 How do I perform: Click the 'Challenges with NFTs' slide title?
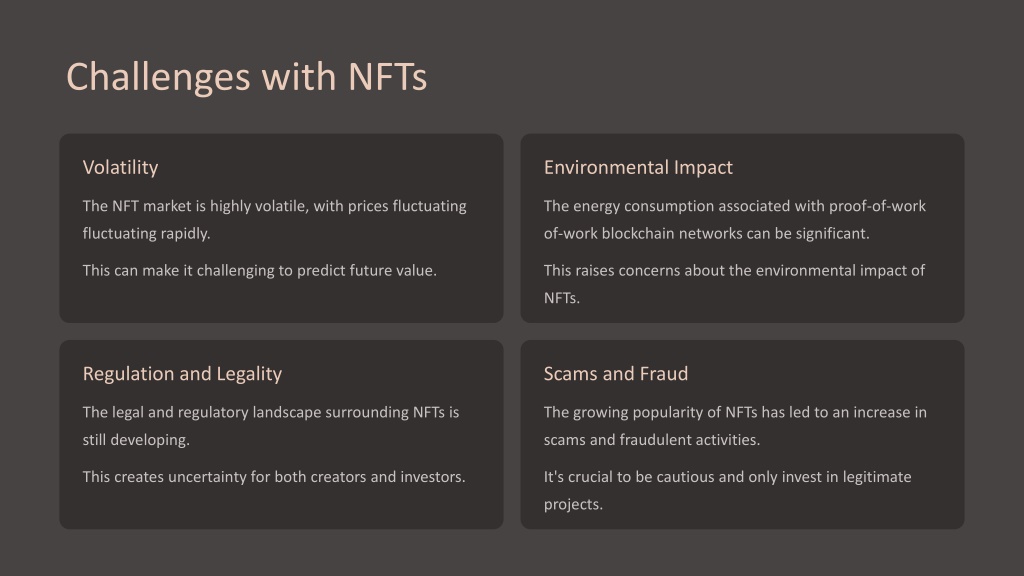[246, 77]
